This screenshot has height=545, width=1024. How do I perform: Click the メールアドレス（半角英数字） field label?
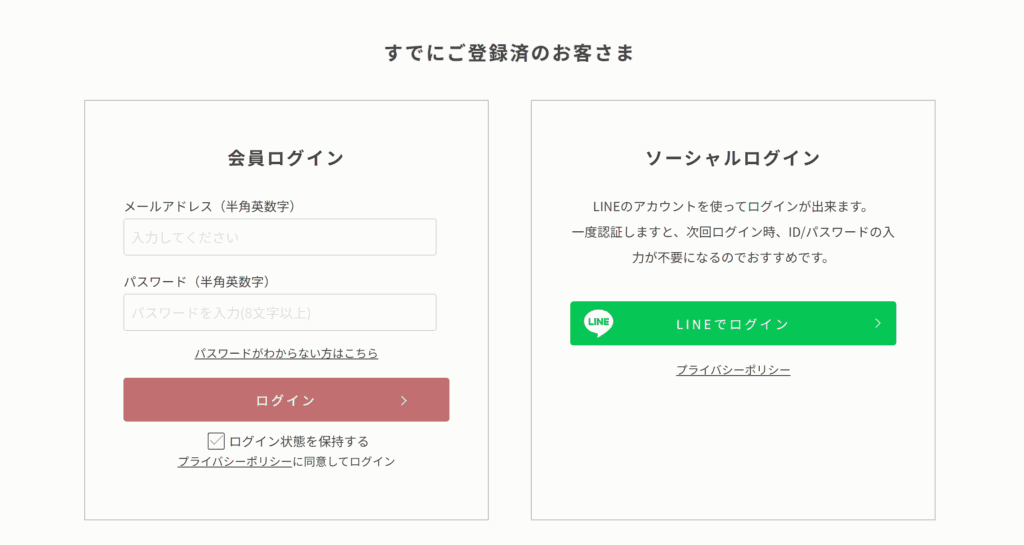[210, 206]
